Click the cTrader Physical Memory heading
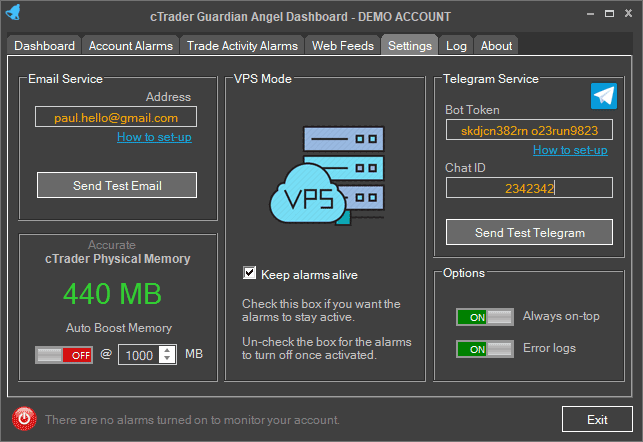 pyautogui.click(x=118, y=259)
